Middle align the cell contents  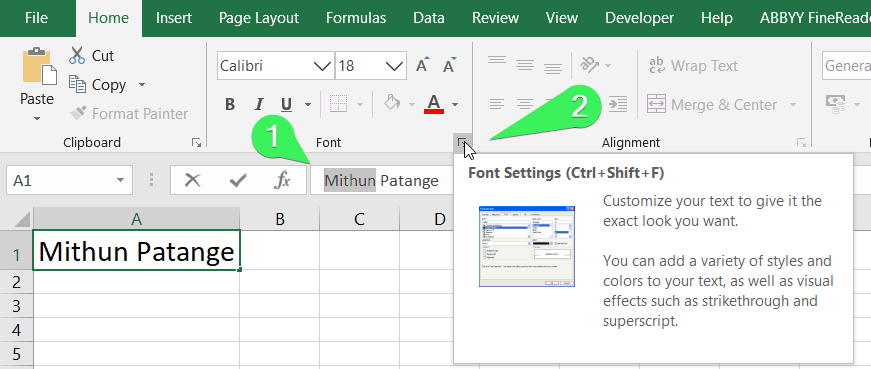pyautogui.click(x=525, y=65)
